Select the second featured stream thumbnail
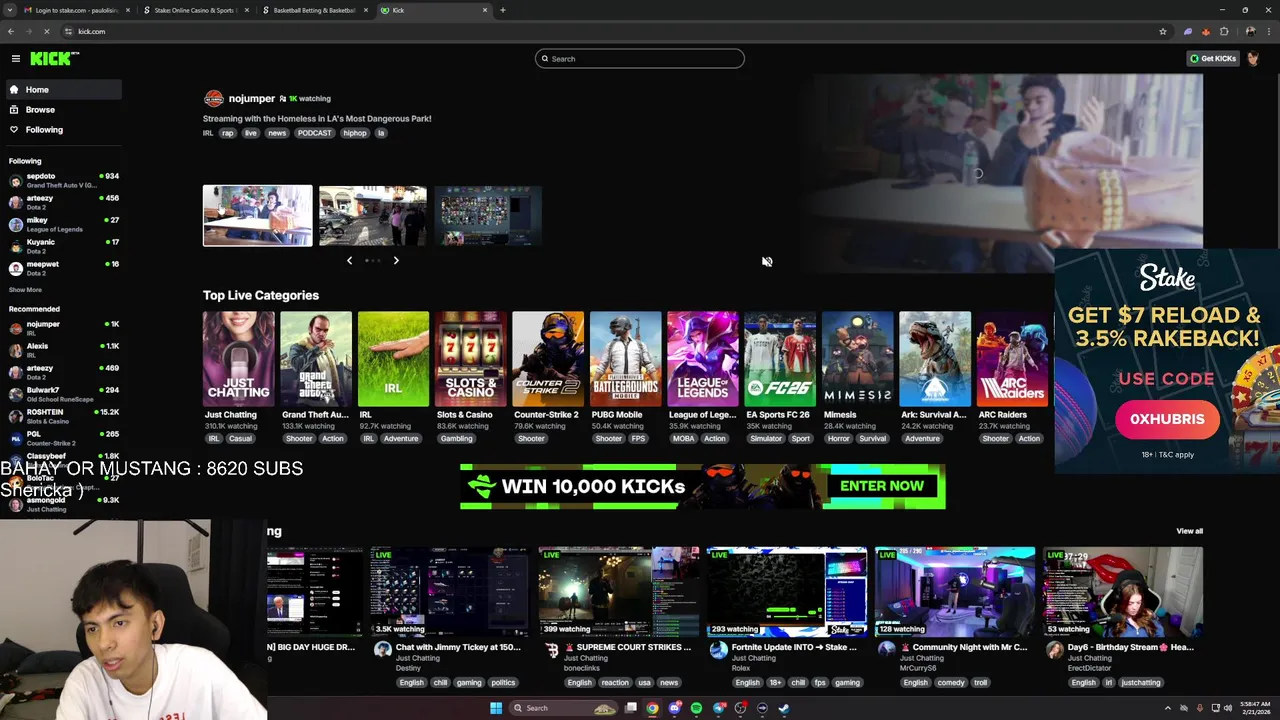 click(373, 216)
